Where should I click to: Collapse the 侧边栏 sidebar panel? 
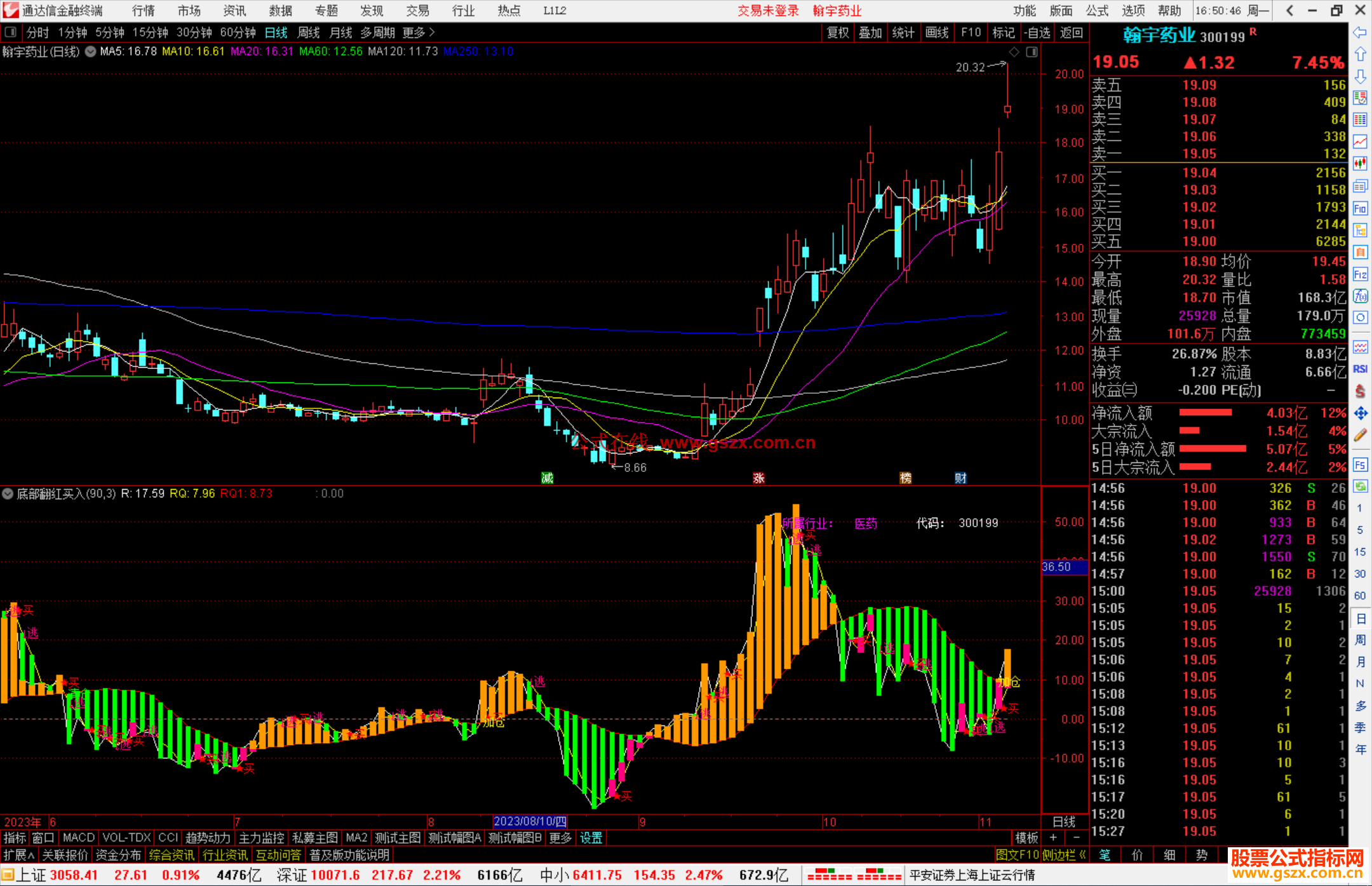pyautogui.click(x=1064, y=856)
